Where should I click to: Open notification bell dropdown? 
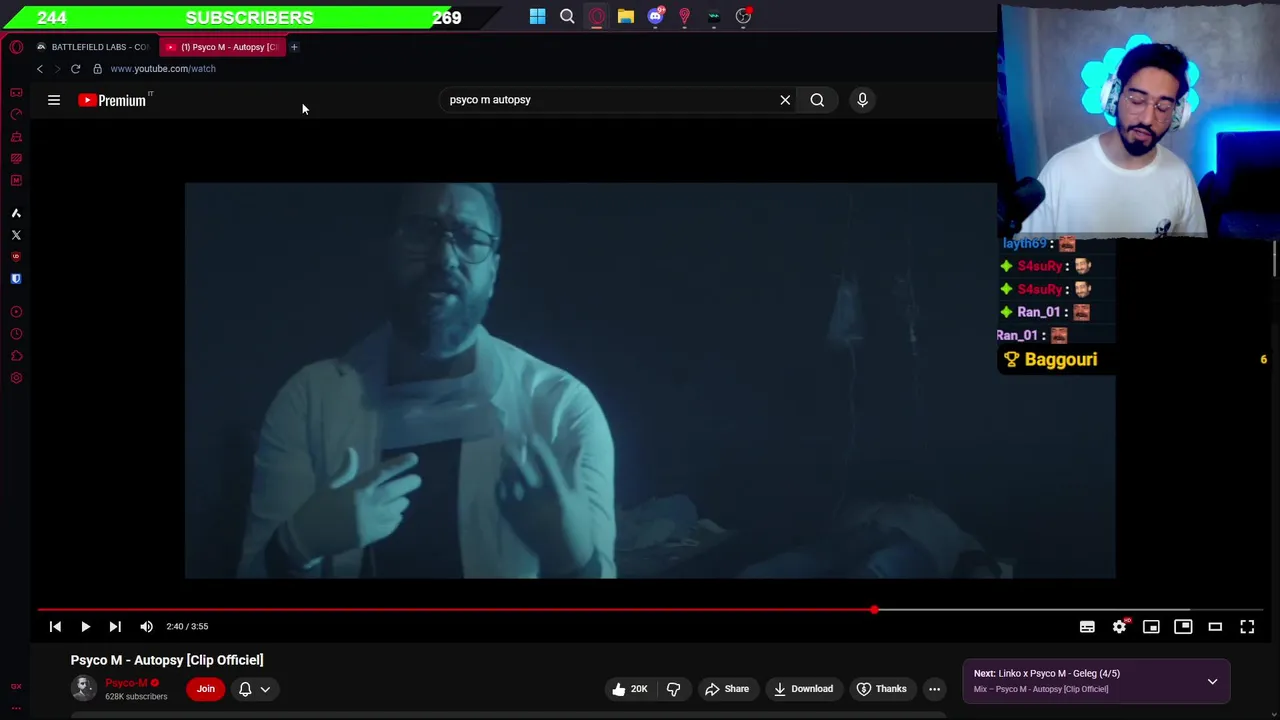pyautogui.click(x=254, y=689)
